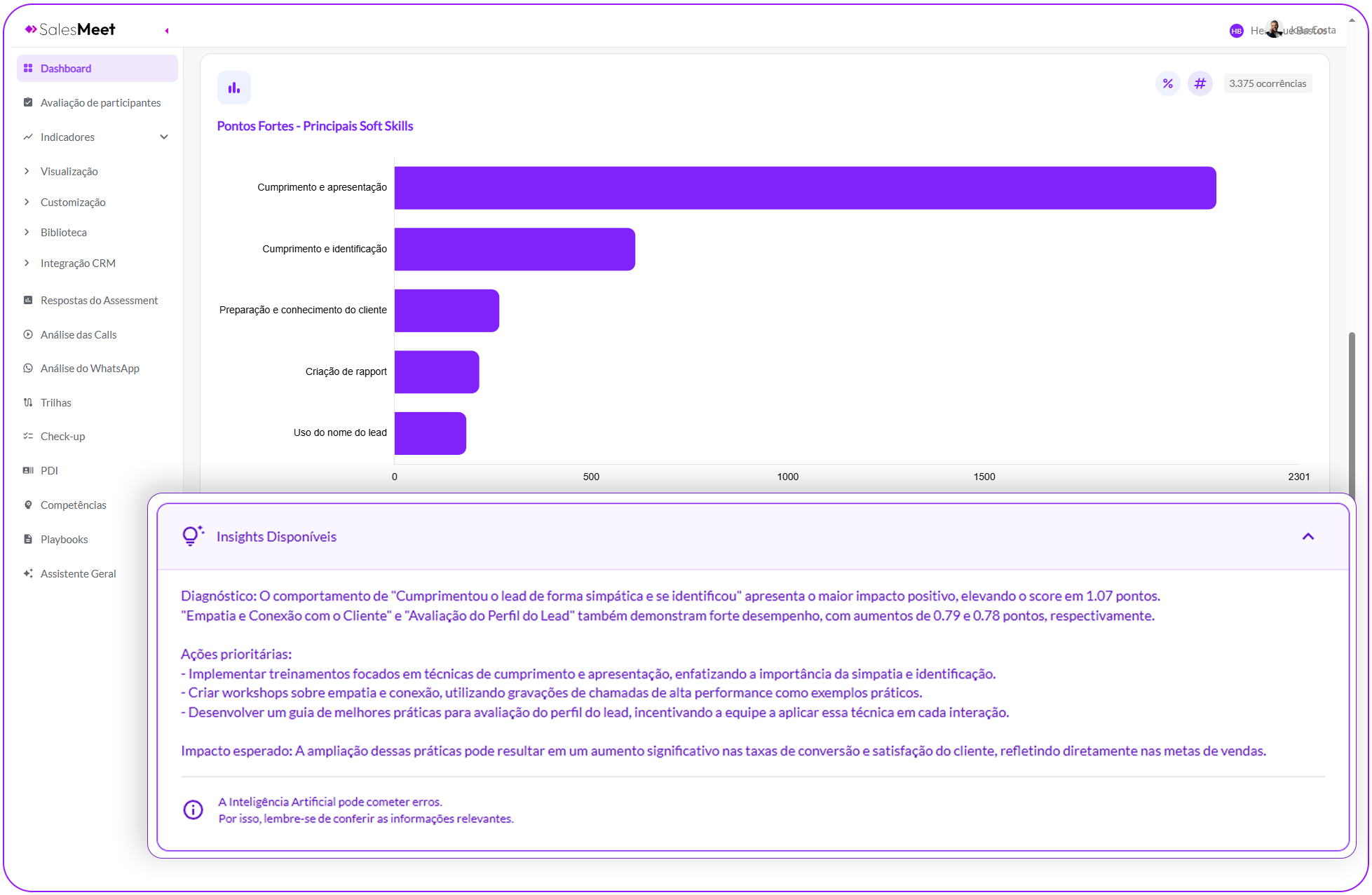Open Playbooks document item

coord(64,540)
